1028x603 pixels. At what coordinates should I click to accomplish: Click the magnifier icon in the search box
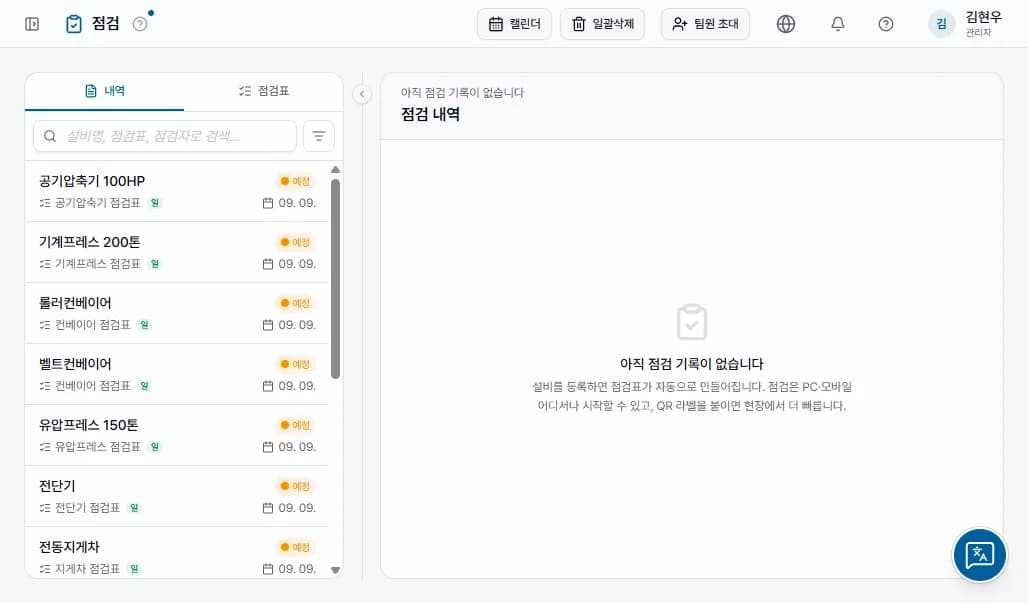coord(50,136)
